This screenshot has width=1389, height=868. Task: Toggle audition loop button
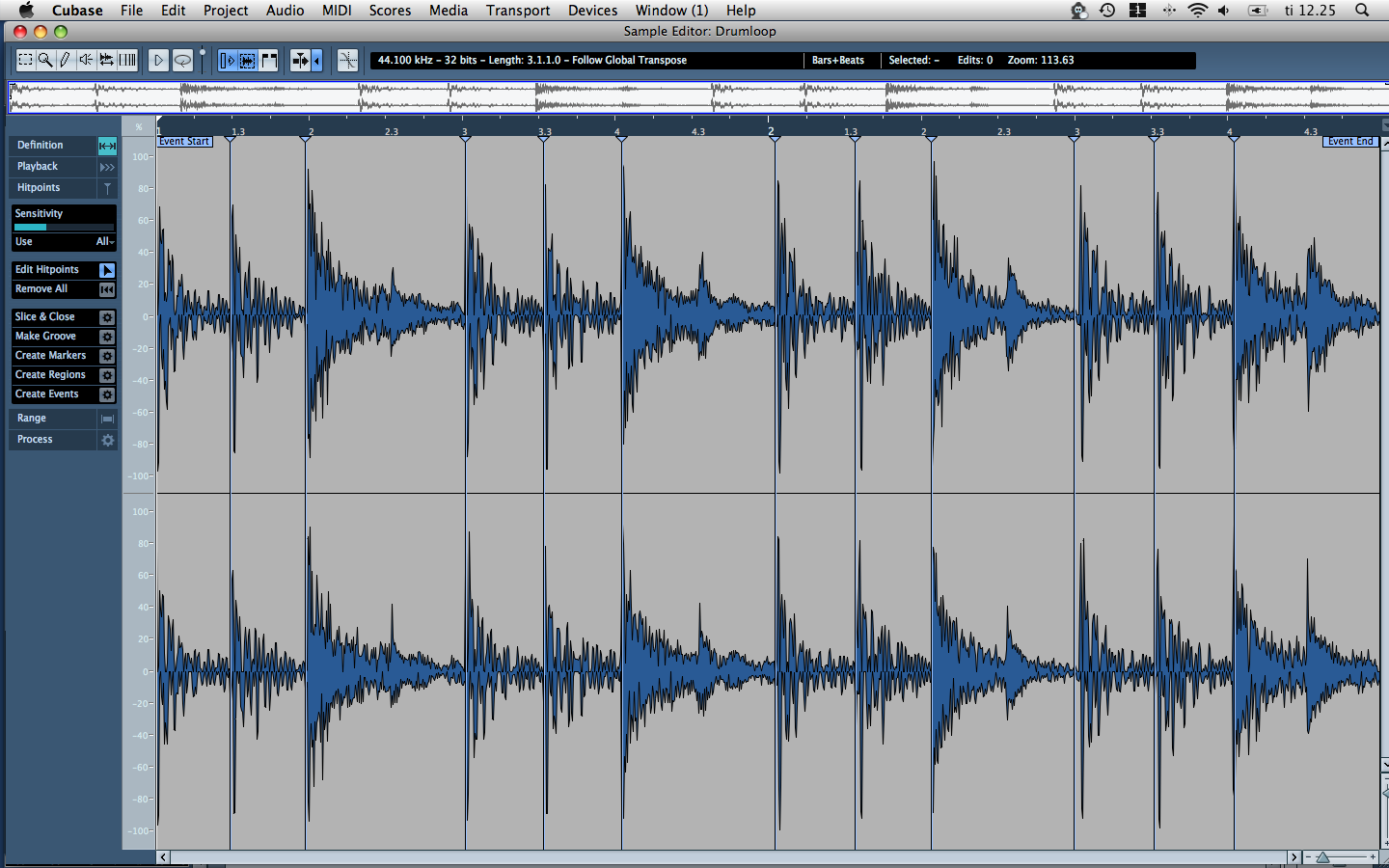pos(182,60)
